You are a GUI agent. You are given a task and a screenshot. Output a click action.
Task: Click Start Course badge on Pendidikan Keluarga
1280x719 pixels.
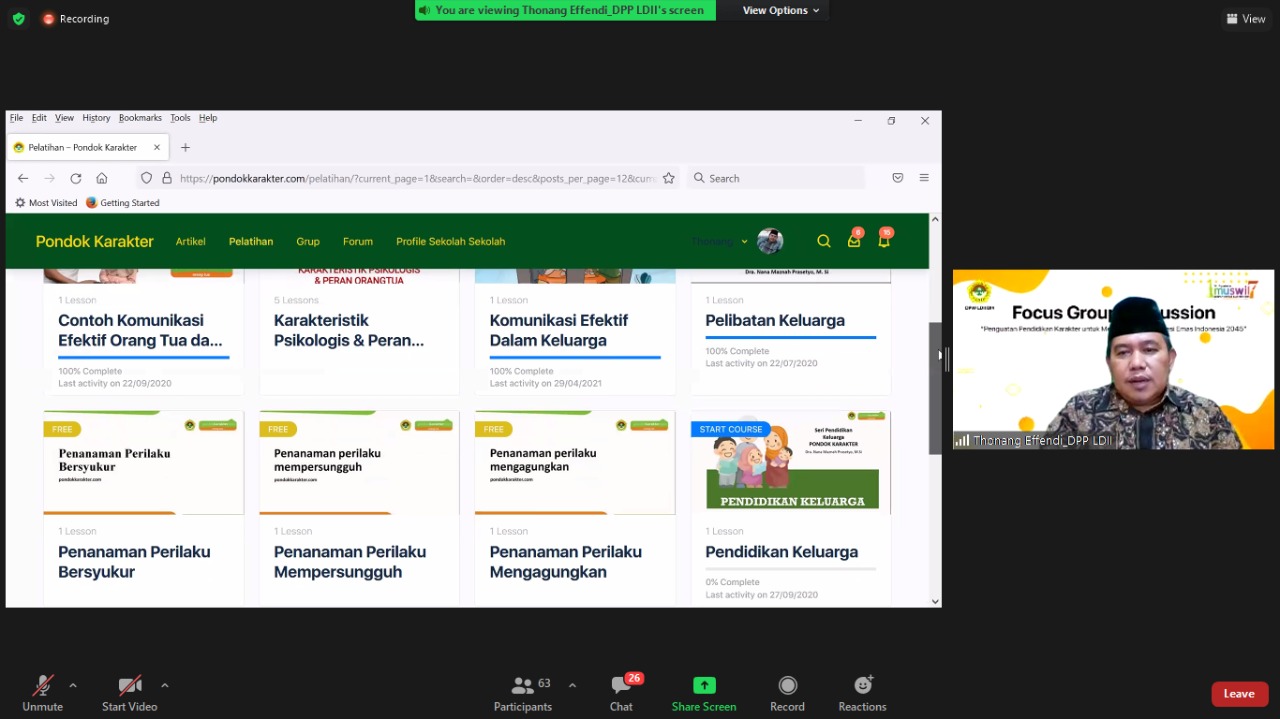pos(731,429)
